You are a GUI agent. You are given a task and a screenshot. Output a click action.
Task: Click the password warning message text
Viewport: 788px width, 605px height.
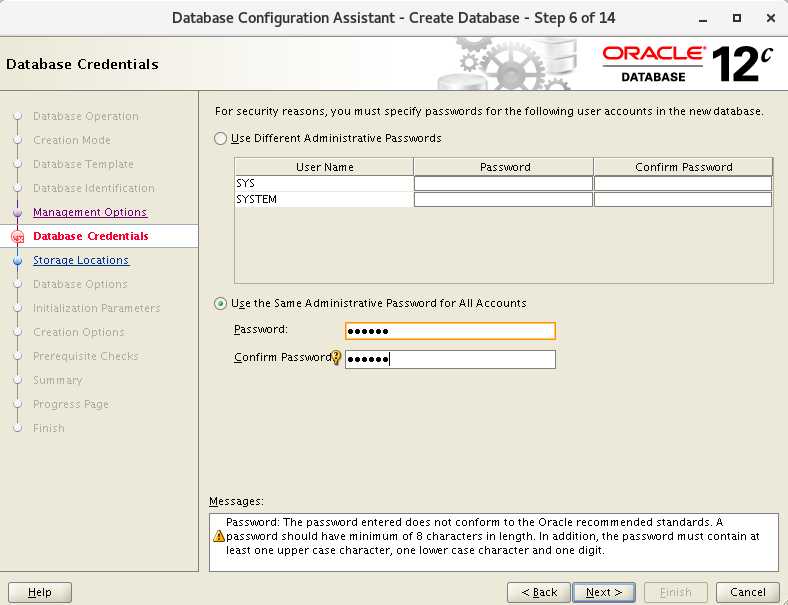pyautogui.click(x=492, y=536)
